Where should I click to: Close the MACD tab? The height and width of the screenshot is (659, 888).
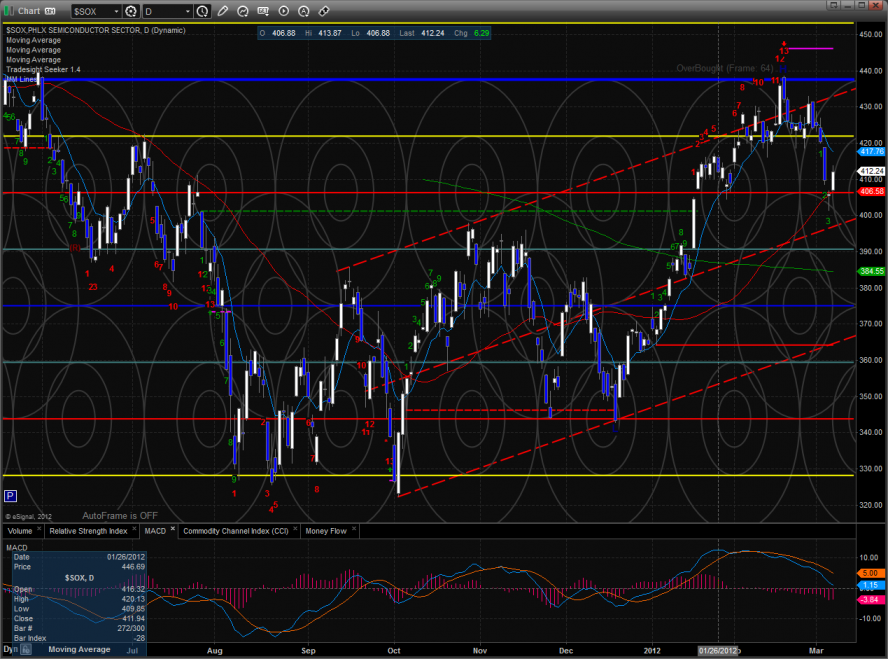(x=171, y=529)
